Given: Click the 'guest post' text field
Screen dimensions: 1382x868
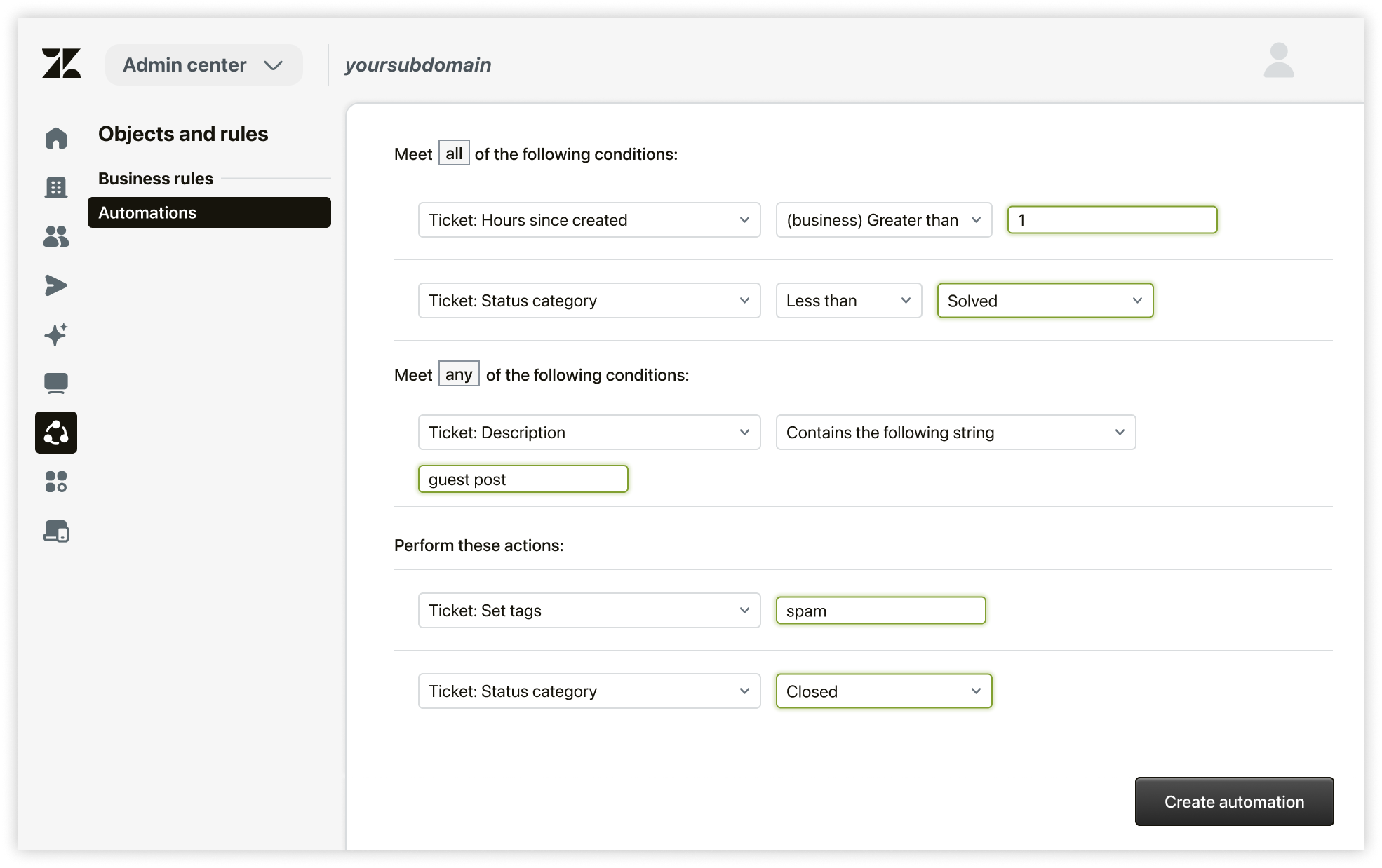Looking at the screenshot, I should coord(523,479).
